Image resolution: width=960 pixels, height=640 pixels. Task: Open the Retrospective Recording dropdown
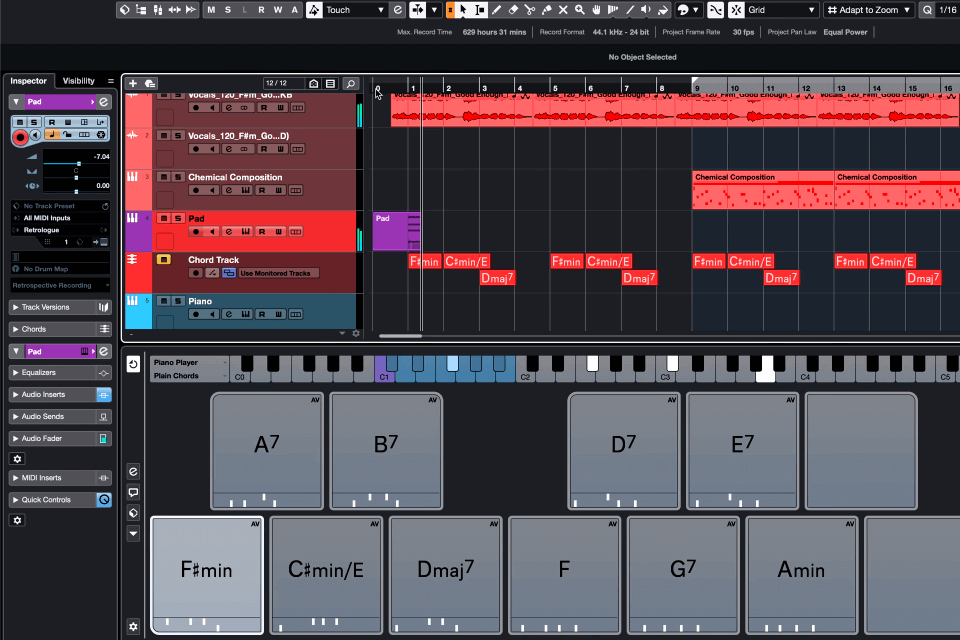61,285
